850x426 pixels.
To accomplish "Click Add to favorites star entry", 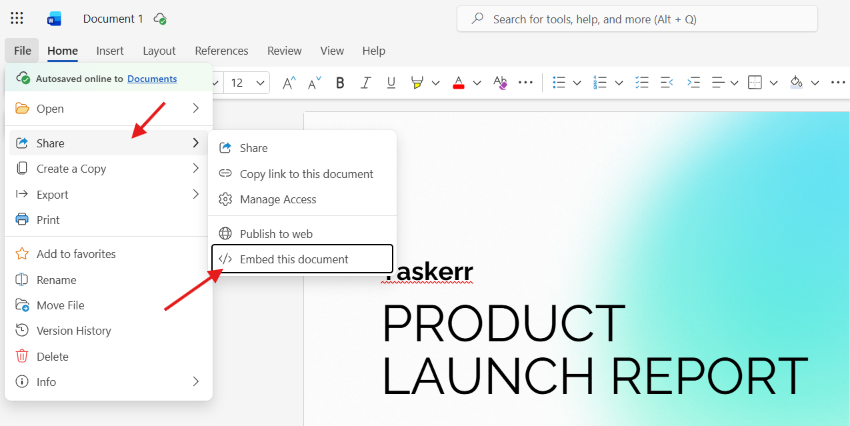I will pos(108,254).
